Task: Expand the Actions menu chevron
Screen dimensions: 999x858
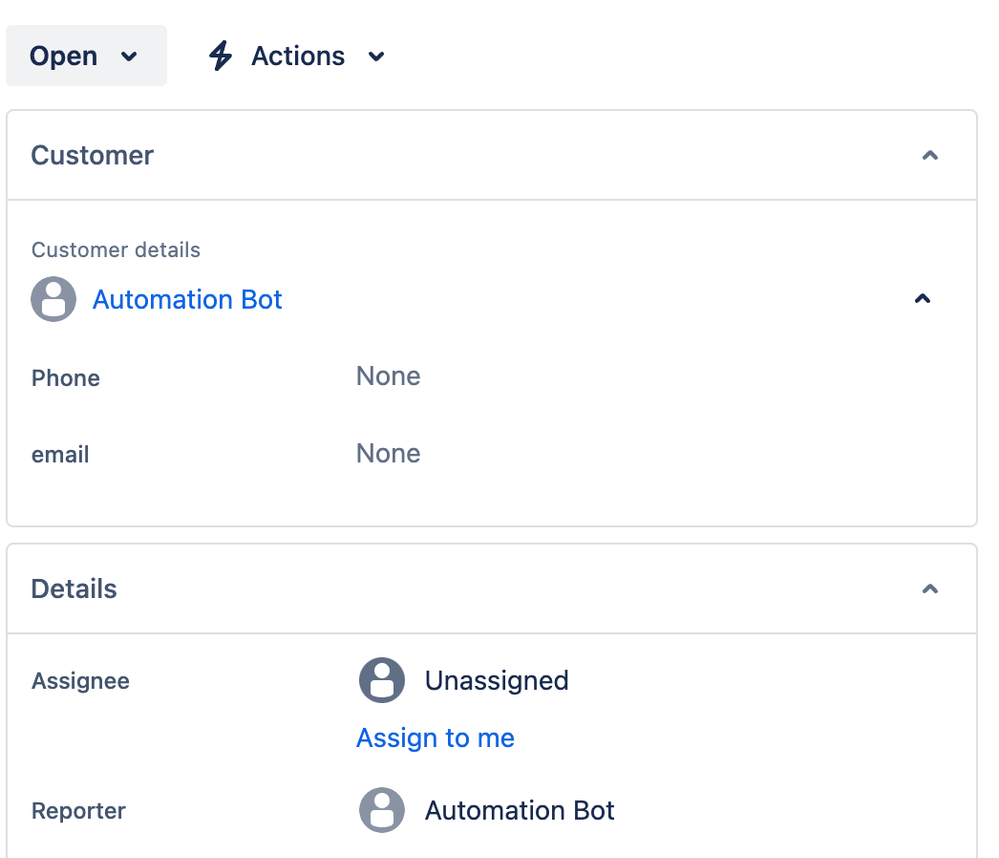Action: [376, 57]
